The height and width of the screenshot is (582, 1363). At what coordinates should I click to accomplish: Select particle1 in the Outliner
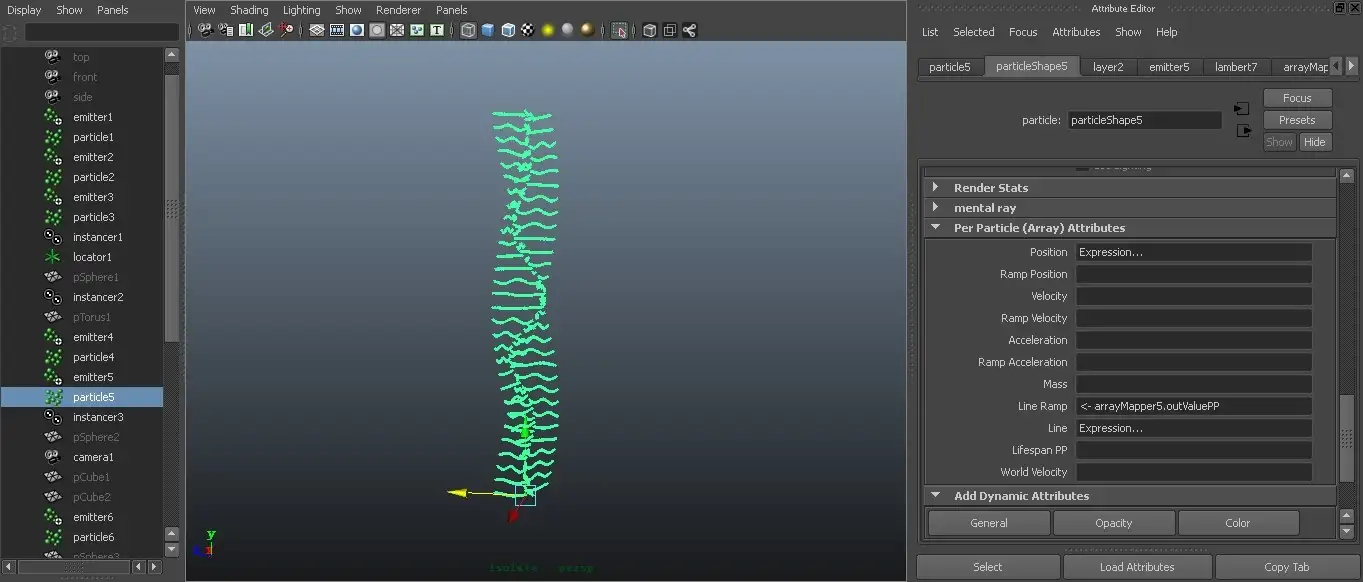click(x=93, y=137)
